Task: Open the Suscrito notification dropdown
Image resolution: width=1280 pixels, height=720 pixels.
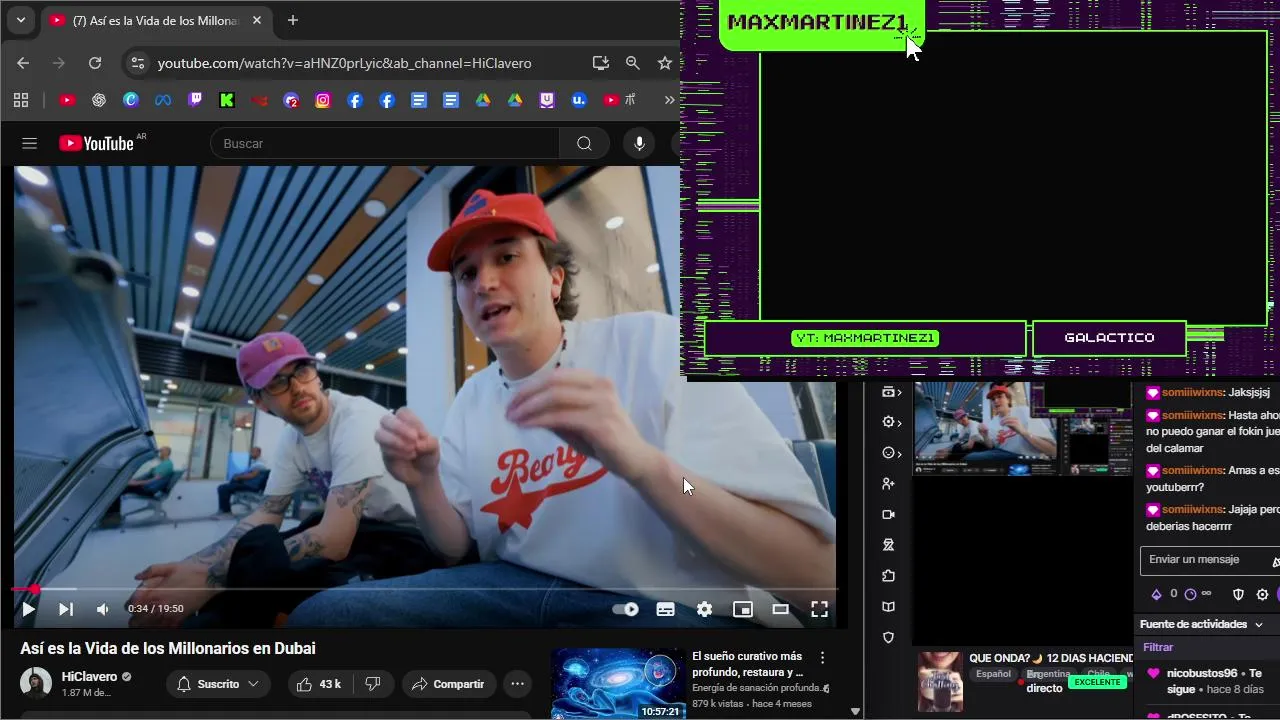Action: pos(217,684)
